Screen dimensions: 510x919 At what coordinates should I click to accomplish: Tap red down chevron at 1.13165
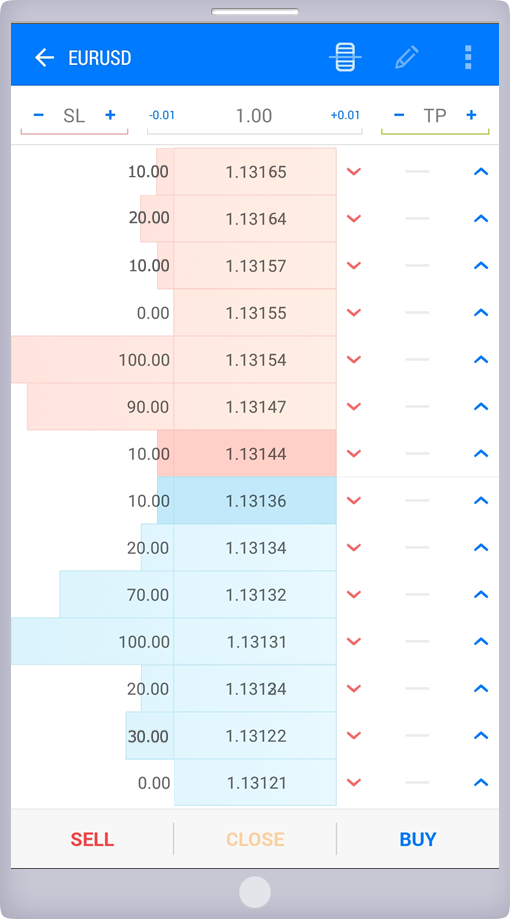353,172
